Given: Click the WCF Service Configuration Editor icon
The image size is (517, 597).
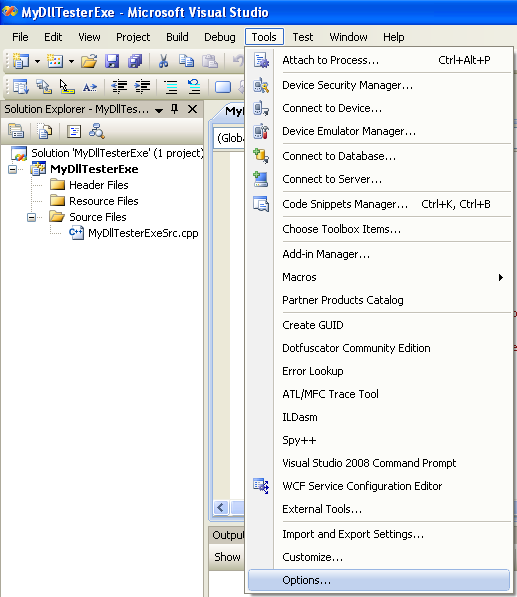Looking at the screenshot, I should [x=261, y=486].
